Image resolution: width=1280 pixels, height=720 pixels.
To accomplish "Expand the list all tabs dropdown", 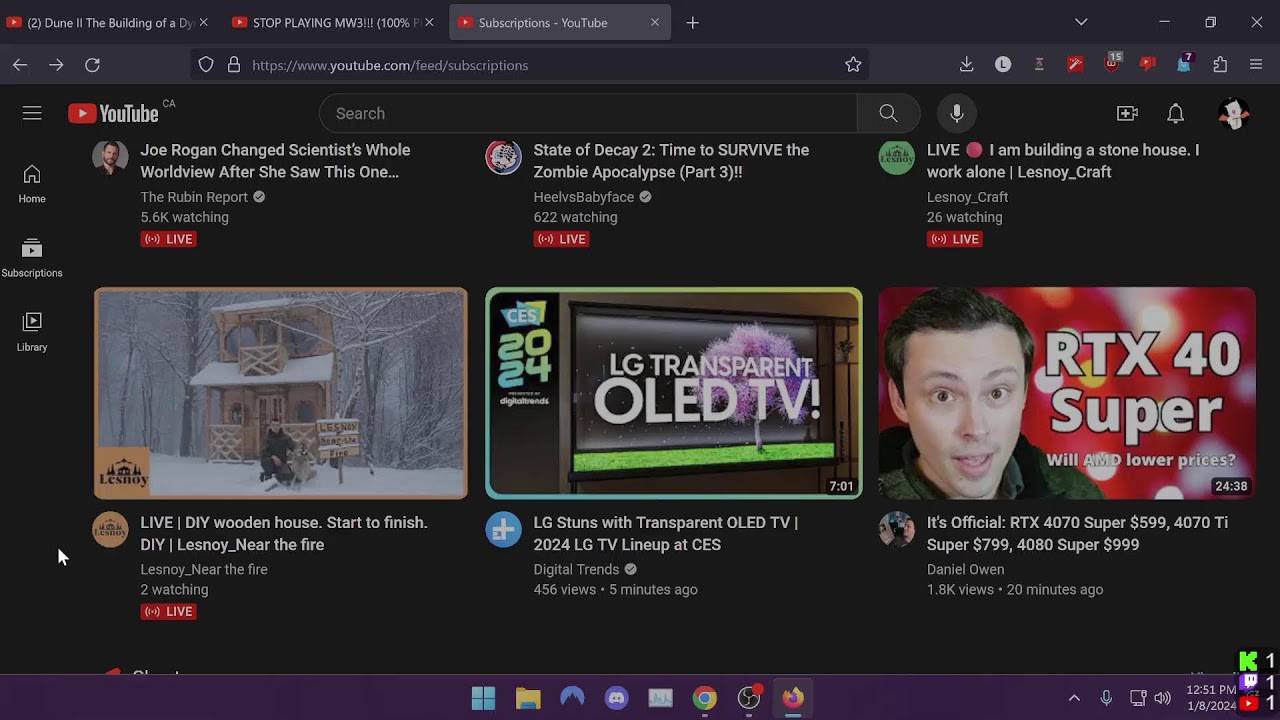I will coord(1081,22).
